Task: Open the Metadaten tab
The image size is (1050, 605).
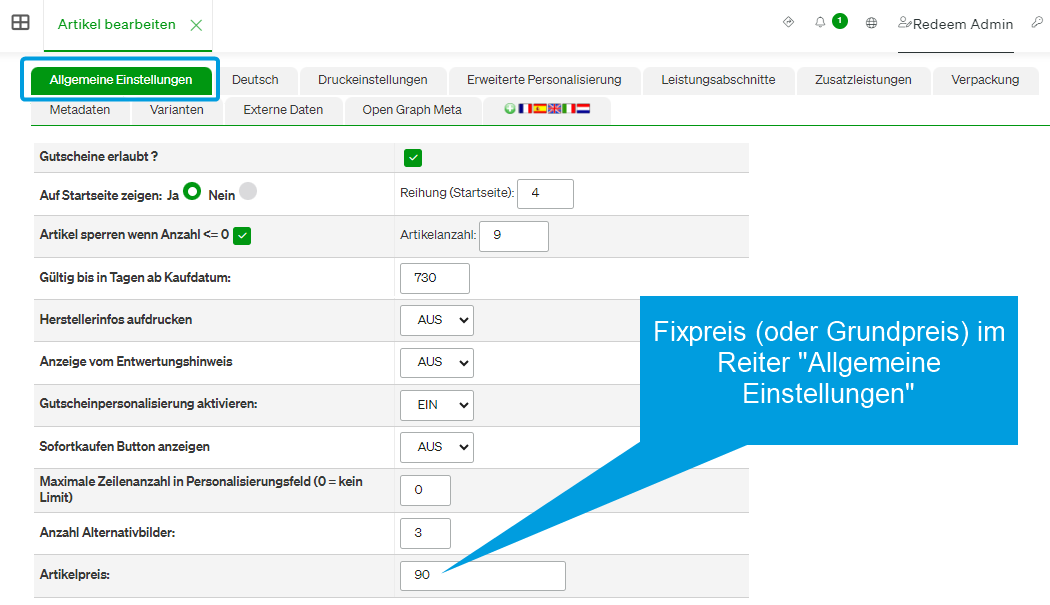Action: 80,110
